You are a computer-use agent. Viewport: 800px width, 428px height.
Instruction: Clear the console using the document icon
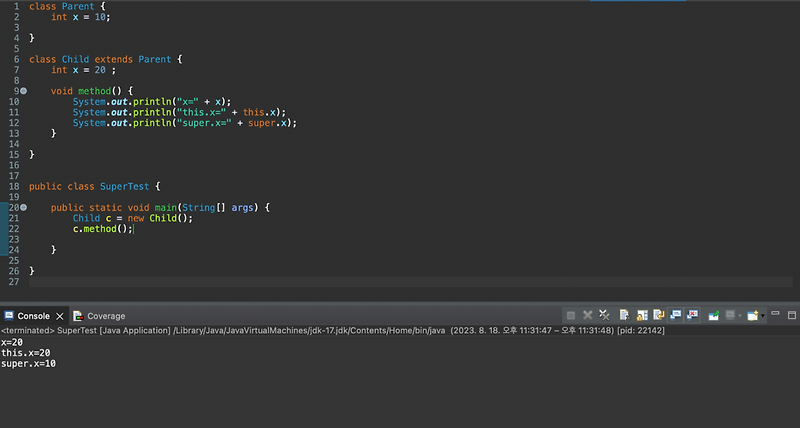pos(624,315)
